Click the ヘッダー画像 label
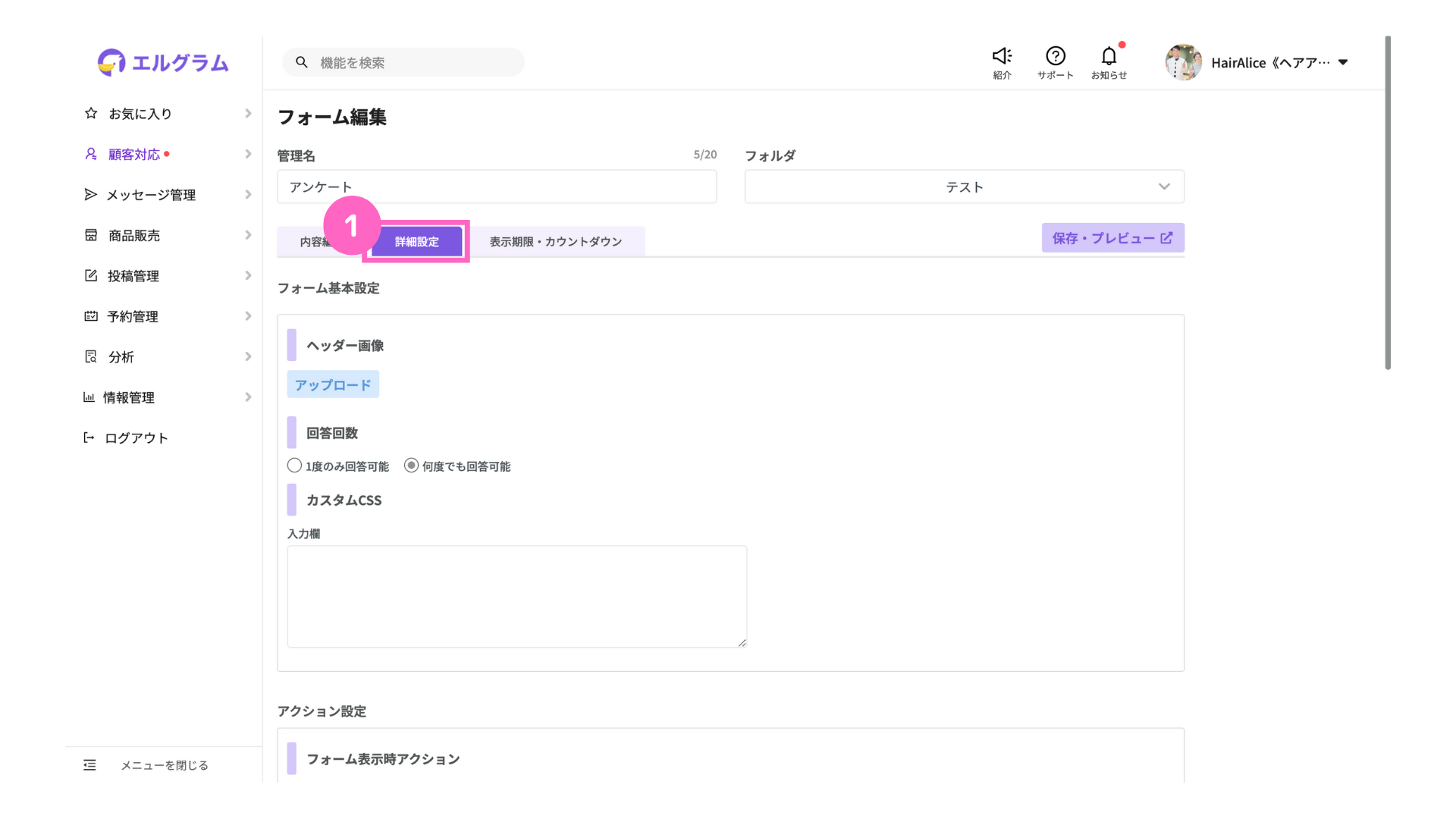Screen dimensions: 1456x819 point(345,346)
